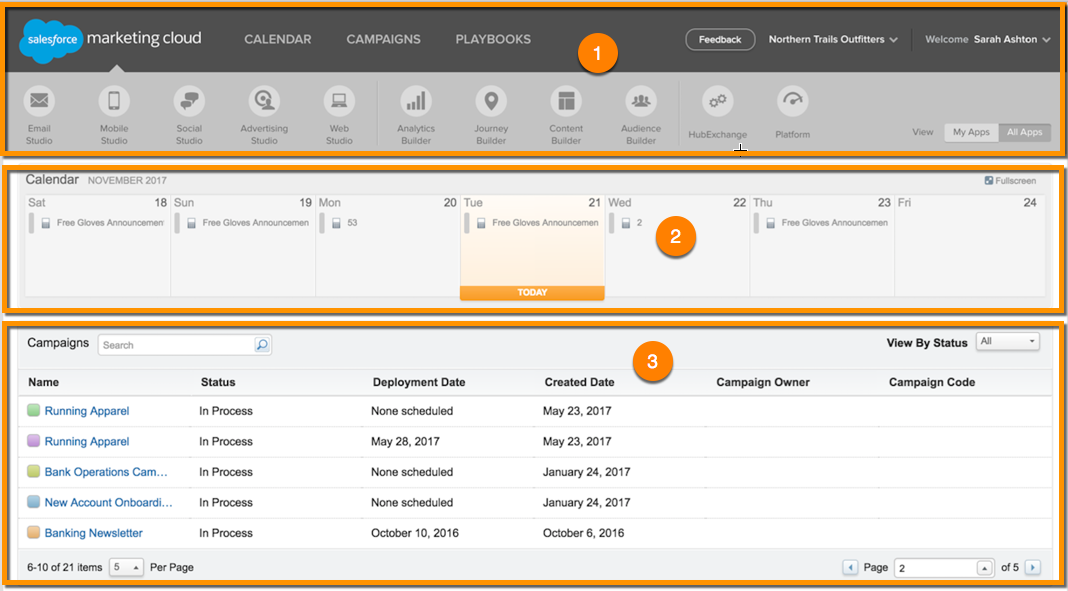1068x591 pixels.
Task: Sort by Campaign Owner header
Action: coord(763,383)
